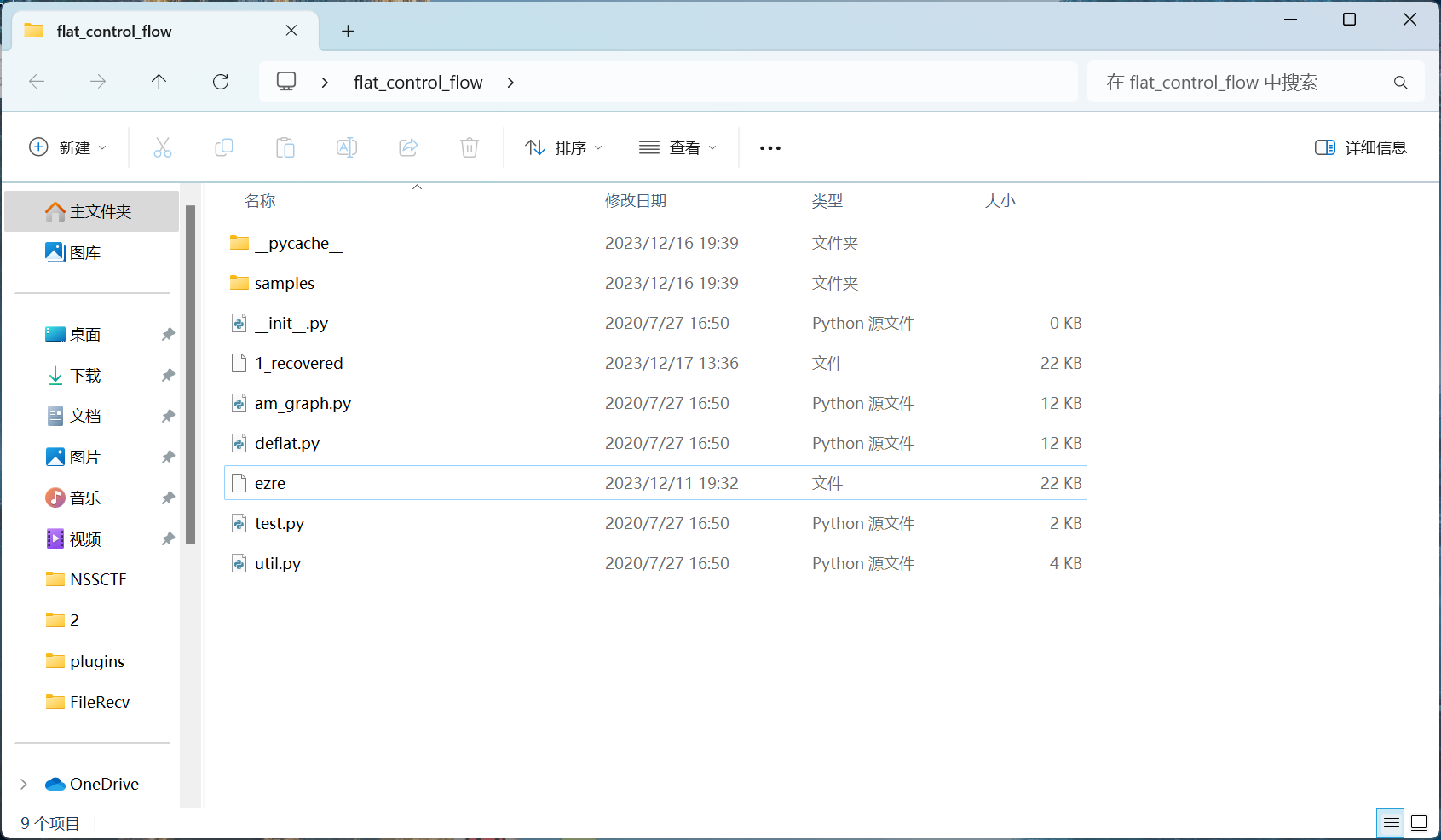Select the util.py file
The height and width of the screenshot is (840, 1441).
point(655,564)
